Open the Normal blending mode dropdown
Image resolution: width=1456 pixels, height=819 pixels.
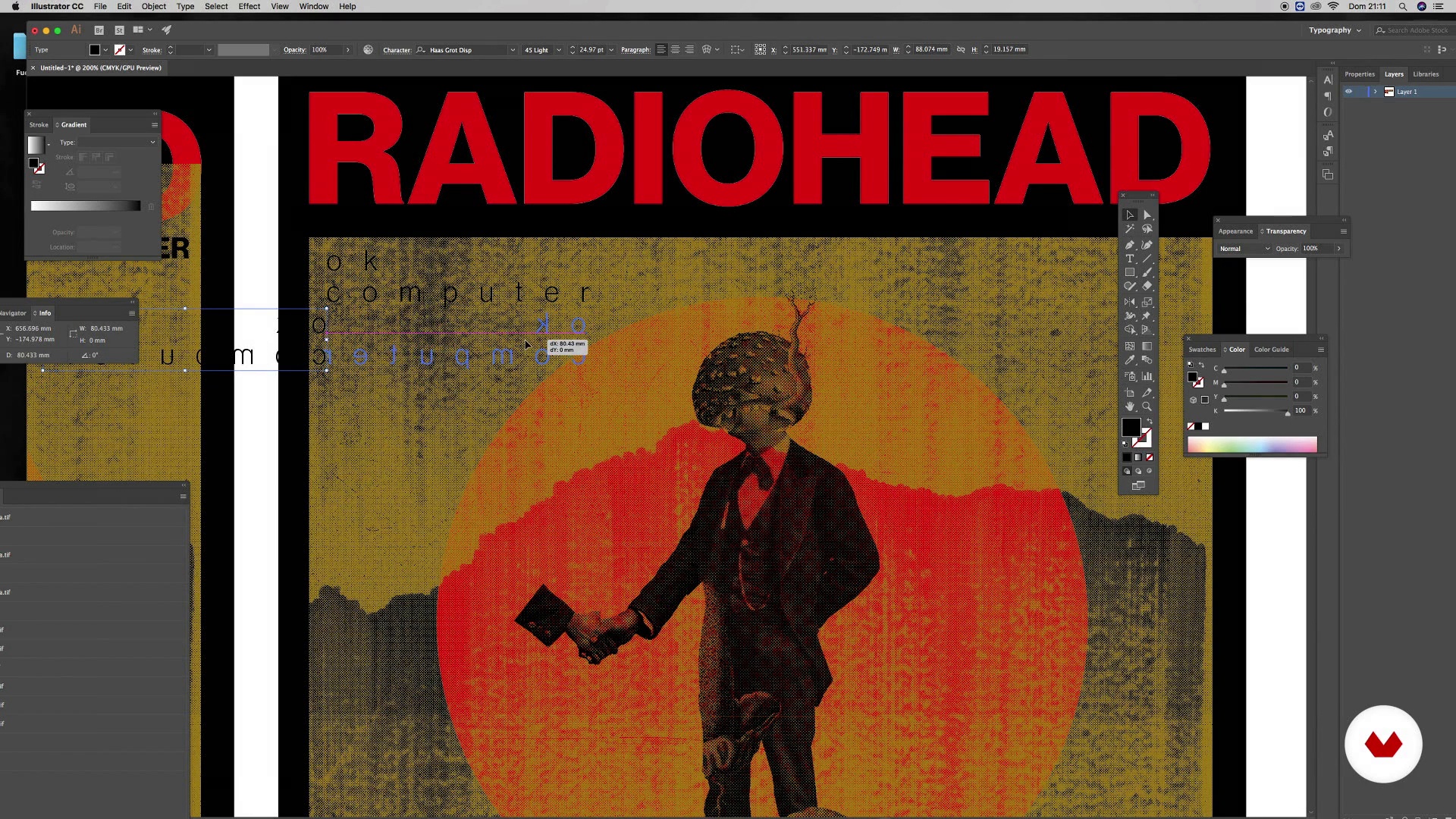click(1244, 249)
